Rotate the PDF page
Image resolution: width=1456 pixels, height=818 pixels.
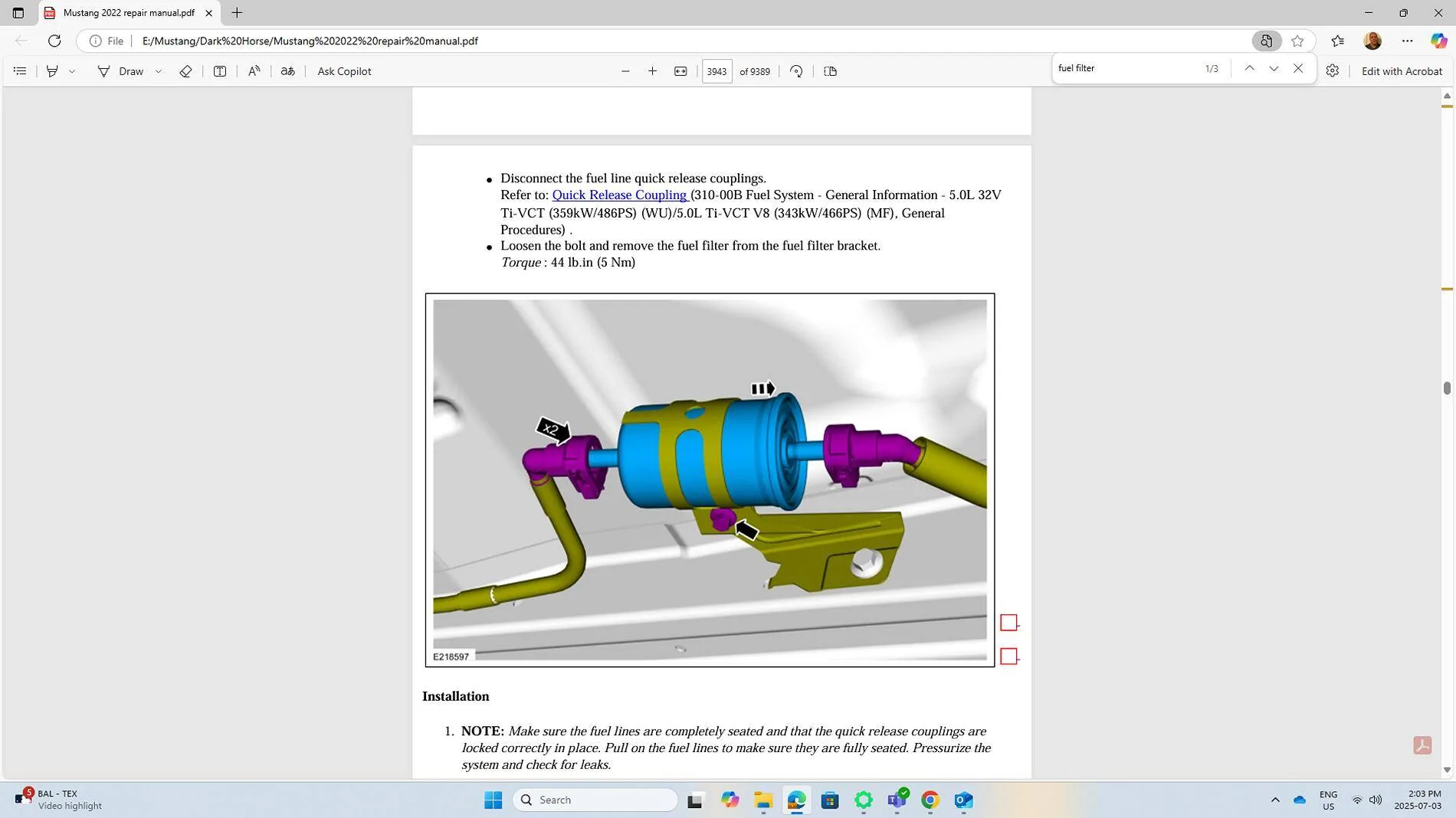point(796,71)
